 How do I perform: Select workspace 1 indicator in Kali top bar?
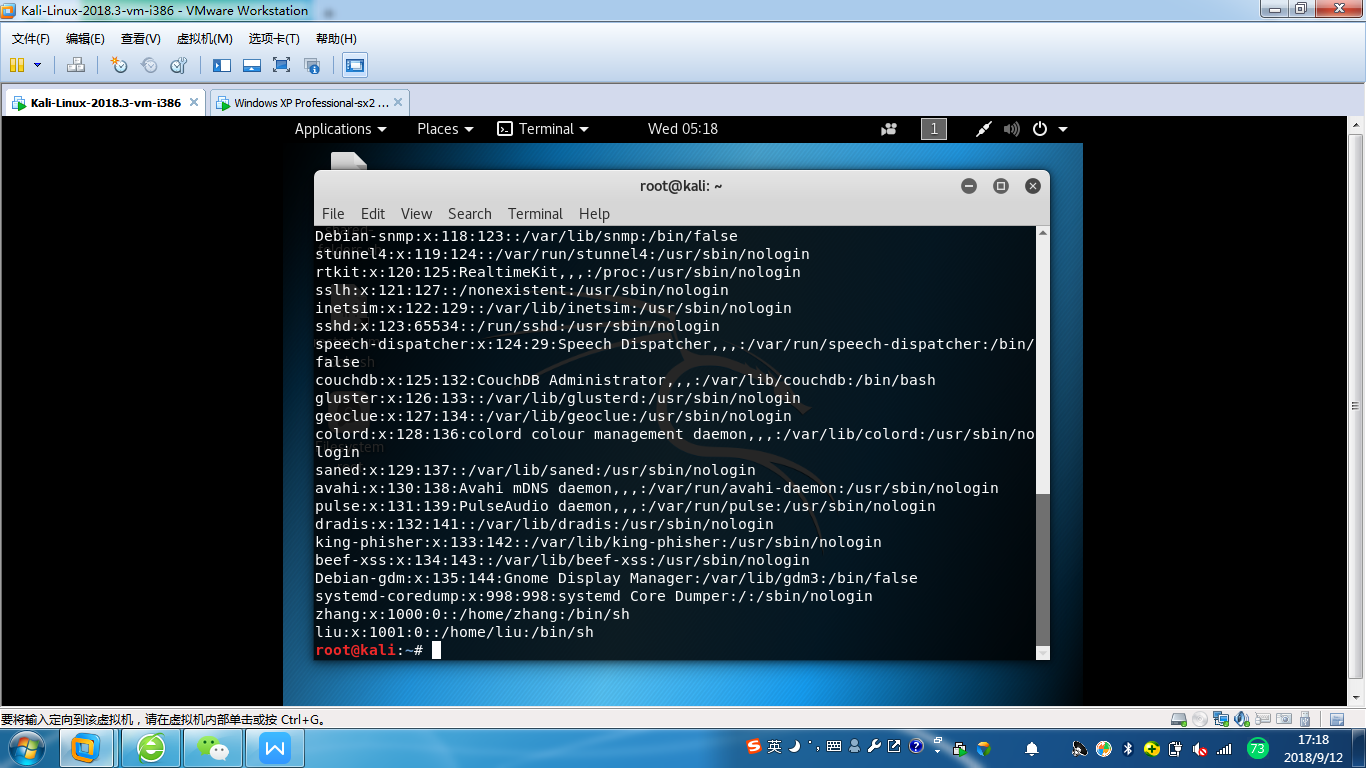click(934, 129)
